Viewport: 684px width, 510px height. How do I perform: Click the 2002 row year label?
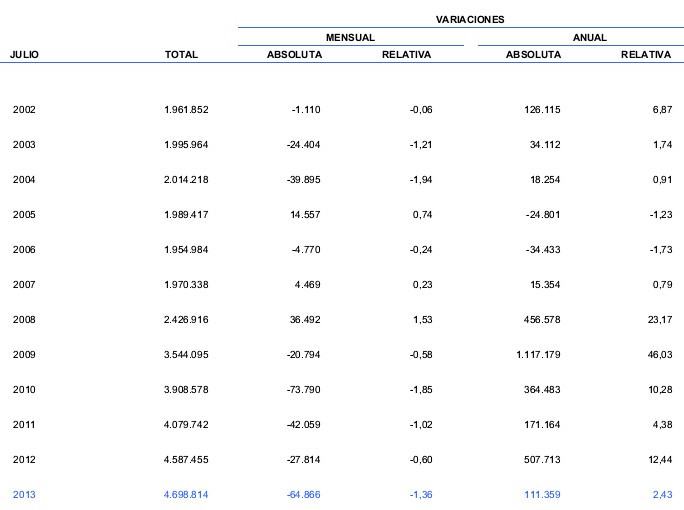[24, 109]
